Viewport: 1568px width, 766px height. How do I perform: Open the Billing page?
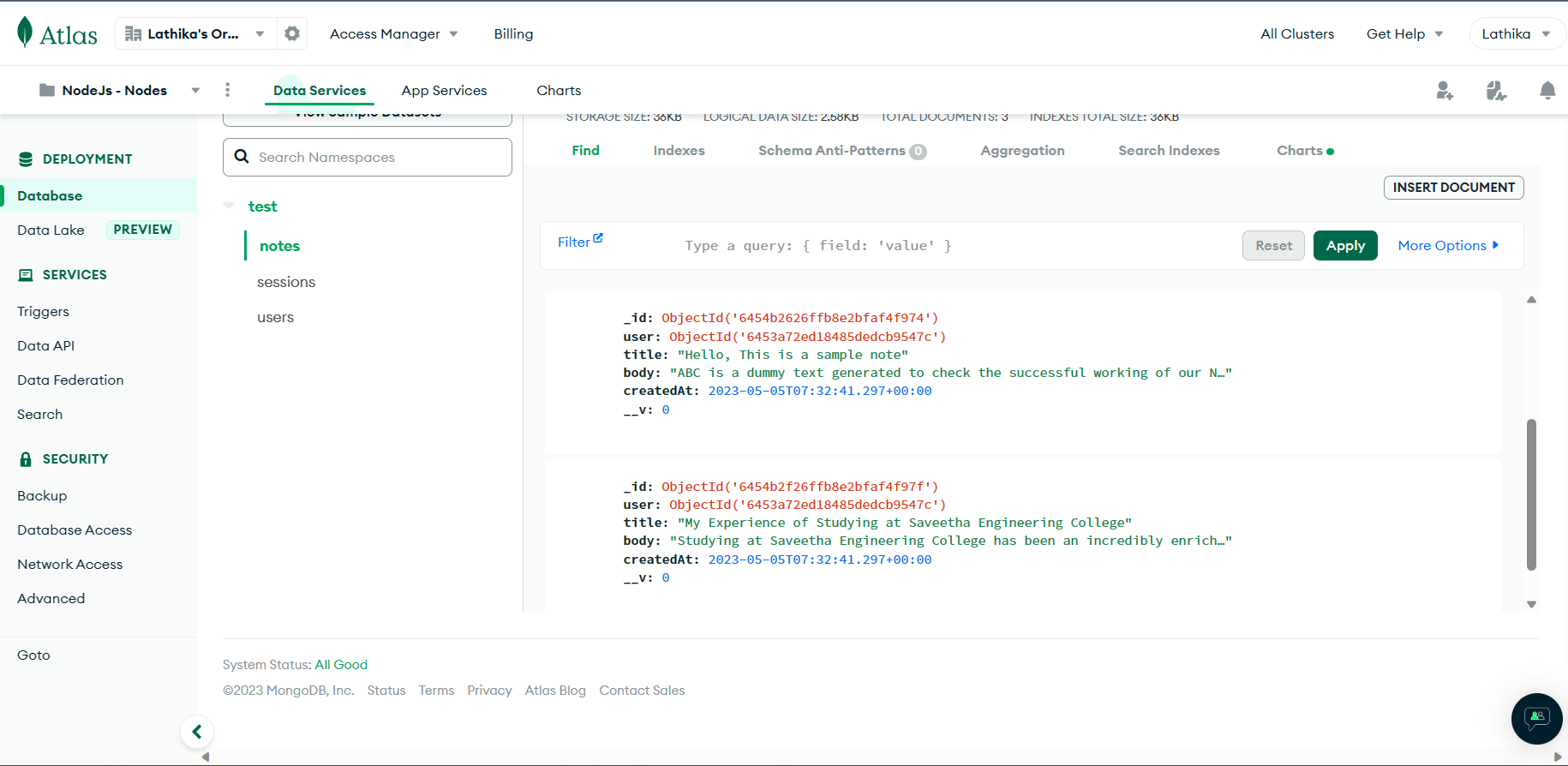[x=513, y=33]
